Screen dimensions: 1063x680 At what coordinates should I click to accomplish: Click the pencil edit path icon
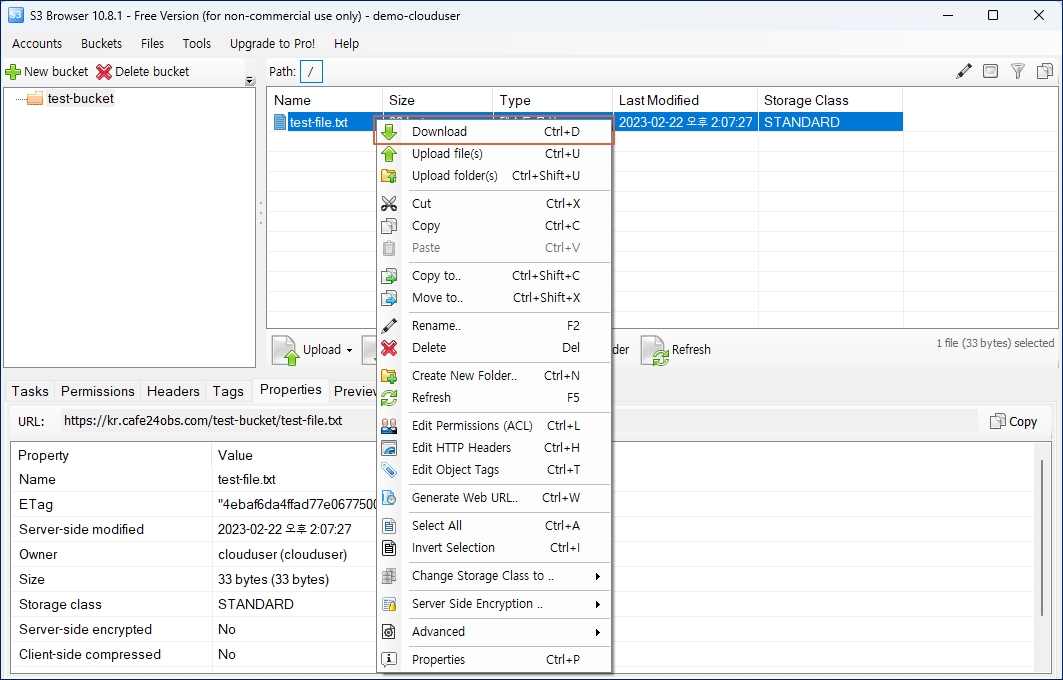tap(964, 71)
